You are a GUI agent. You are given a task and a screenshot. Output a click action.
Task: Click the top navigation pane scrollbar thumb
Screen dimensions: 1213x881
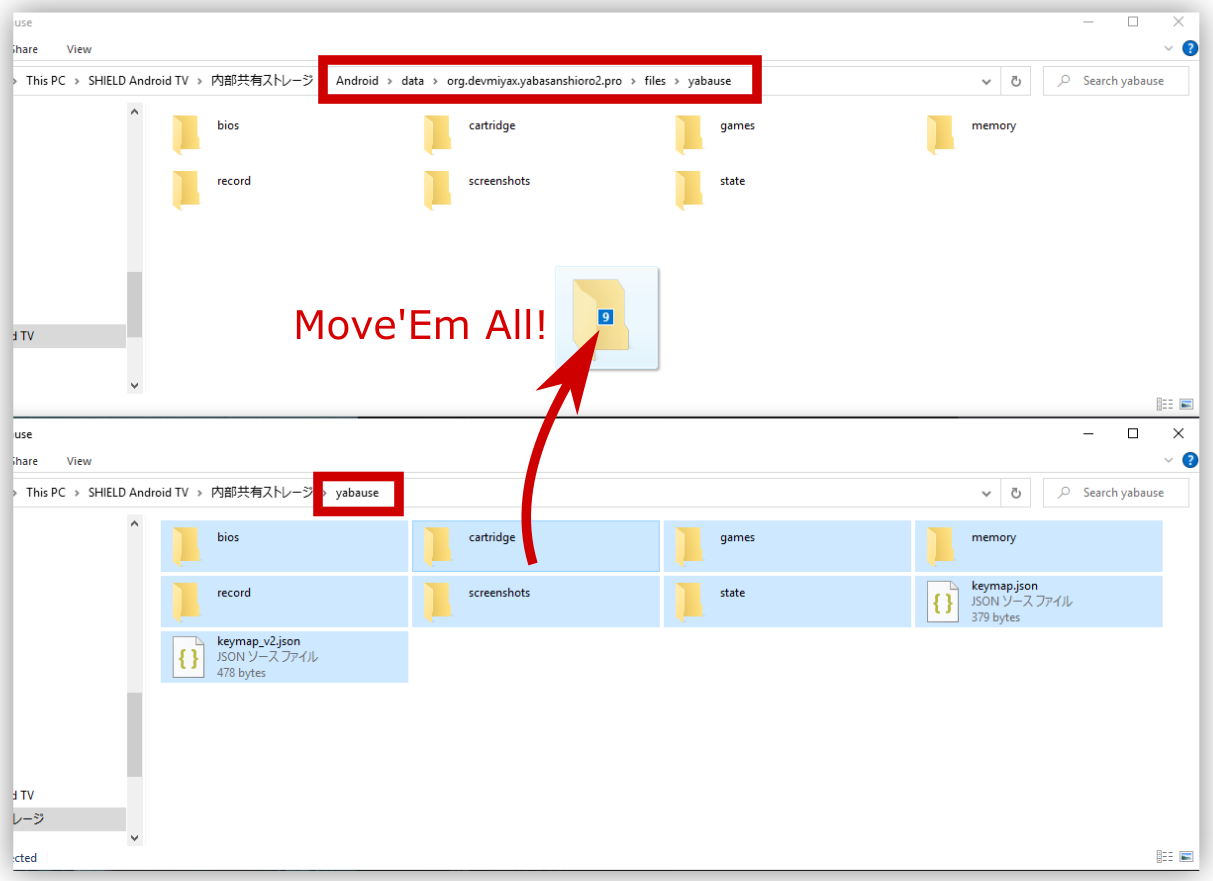134,305
